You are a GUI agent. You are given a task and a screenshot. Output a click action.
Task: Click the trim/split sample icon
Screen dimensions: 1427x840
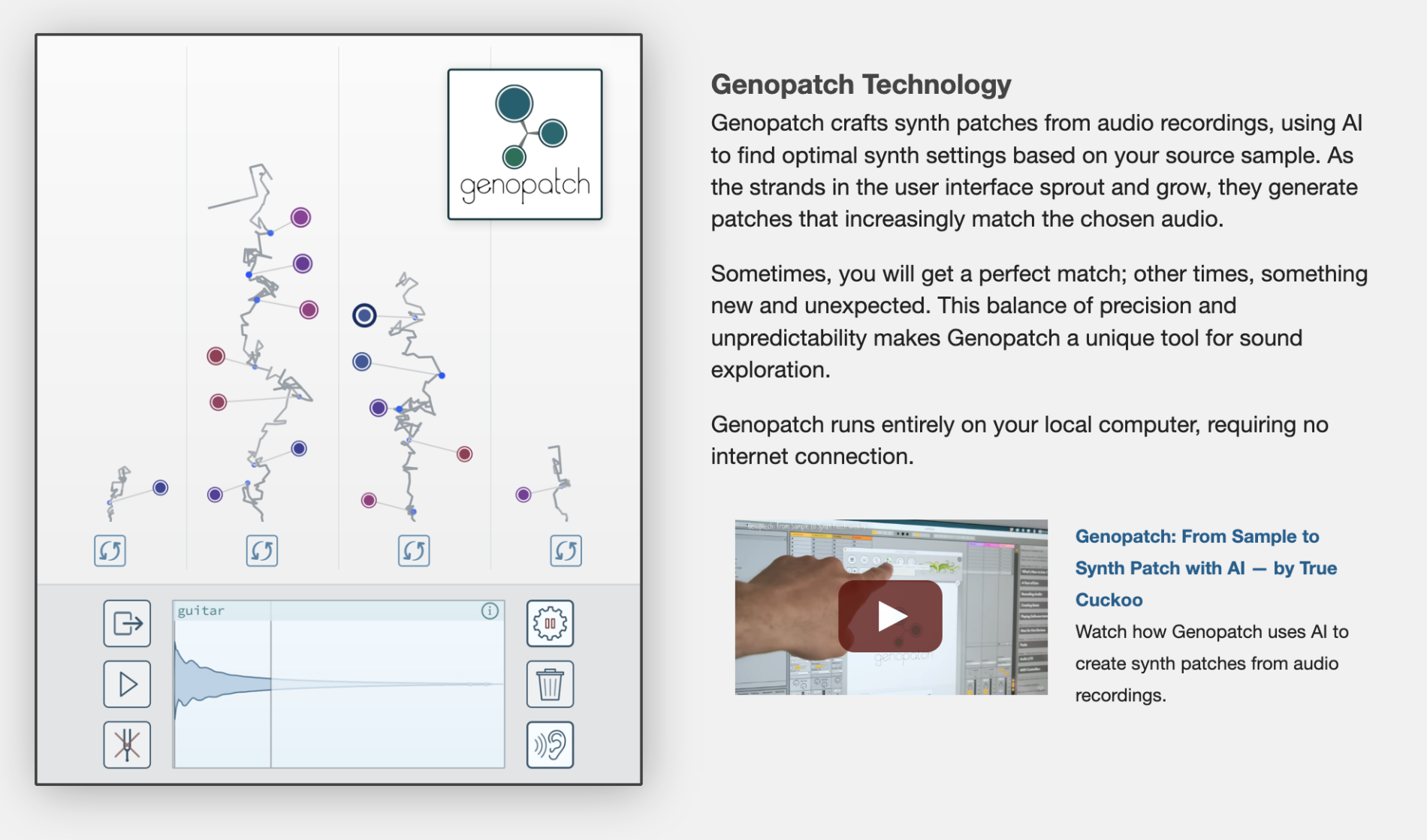(127, 745)
